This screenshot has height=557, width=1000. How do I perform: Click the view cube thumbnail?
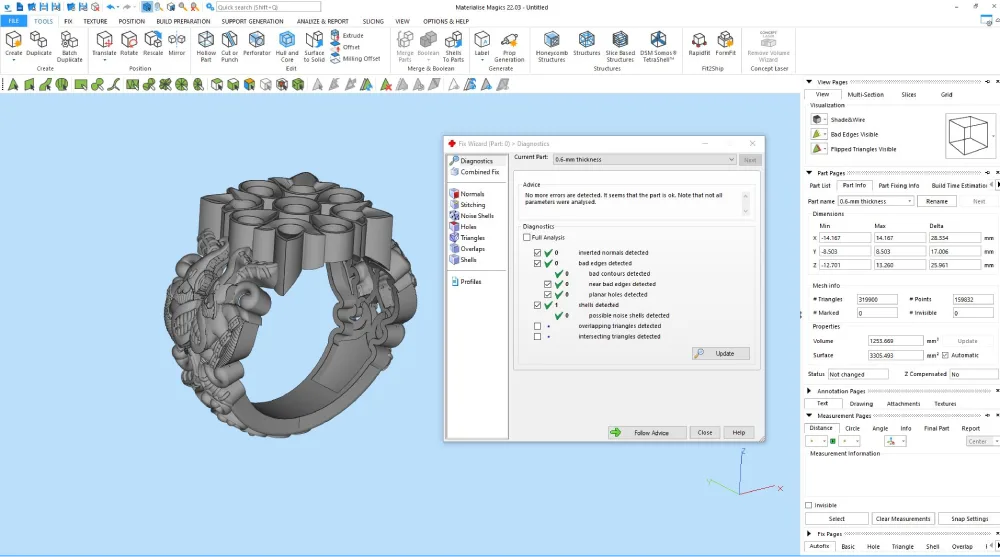click(969, 135)
